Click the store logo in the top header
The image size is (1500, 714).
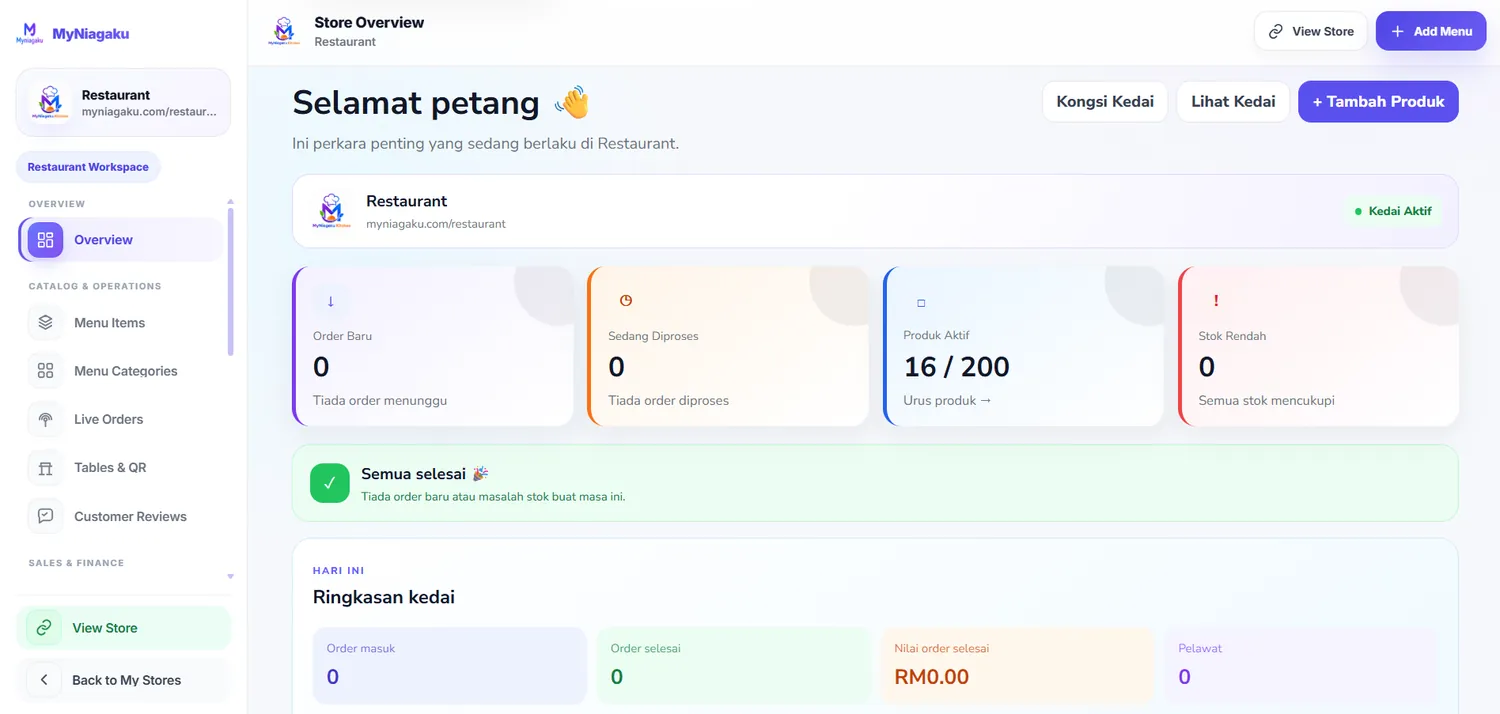coord(284,31)
